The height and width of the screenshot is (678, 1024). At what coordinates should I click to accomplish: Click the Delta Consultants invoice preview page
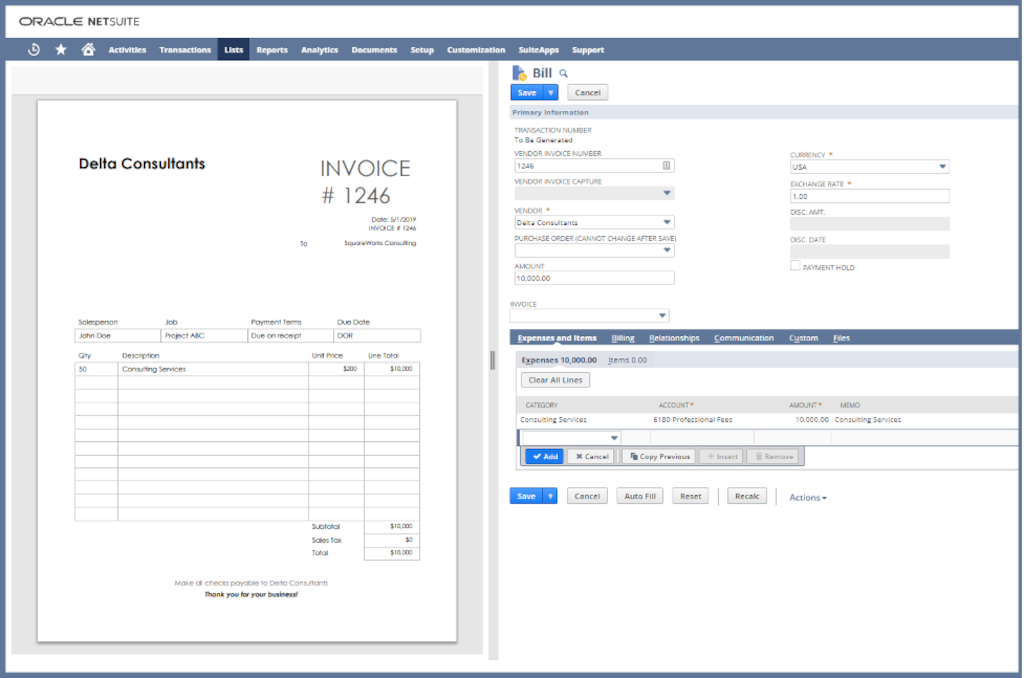[247, 371]
